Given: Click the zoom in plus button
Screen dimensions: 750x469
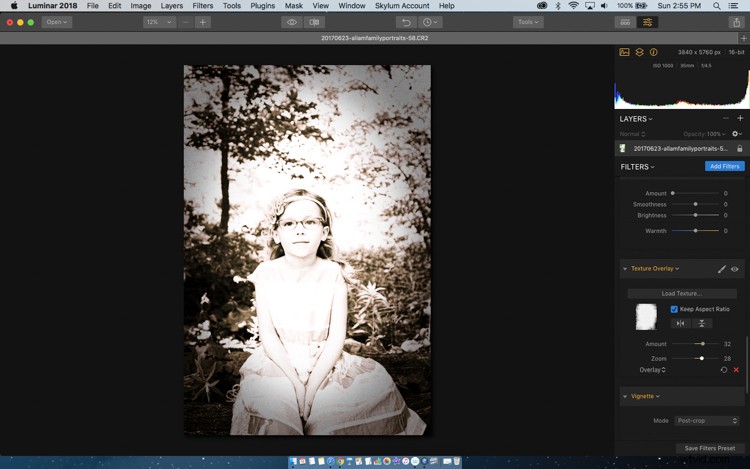Looking at the screenshot, I should click(203, 22).
